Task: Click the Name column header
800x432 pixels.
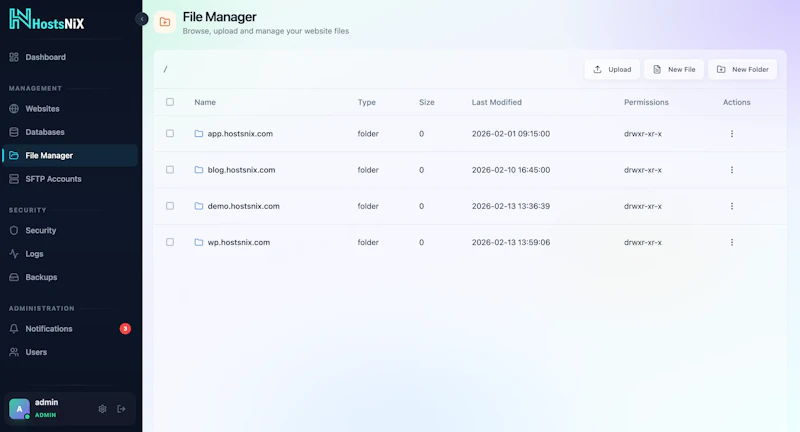Action: pyautogui.click(x=205, y=102)
